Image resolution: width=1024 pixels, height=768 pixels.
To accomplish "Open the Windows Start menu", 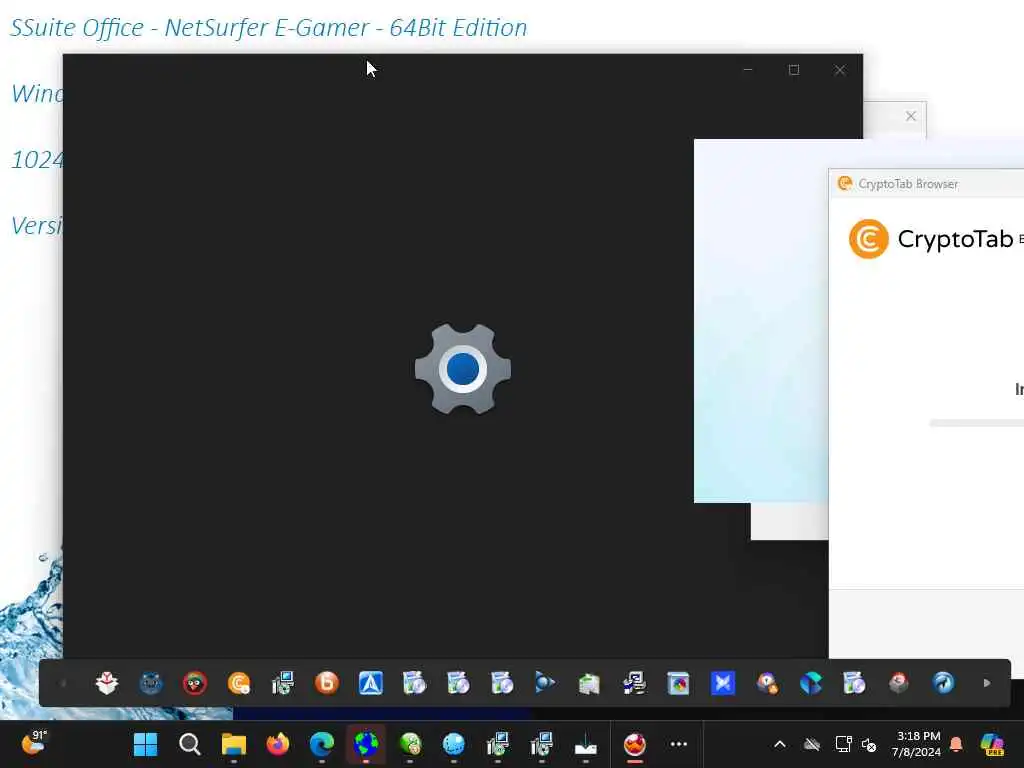I will tap(145, 744).
